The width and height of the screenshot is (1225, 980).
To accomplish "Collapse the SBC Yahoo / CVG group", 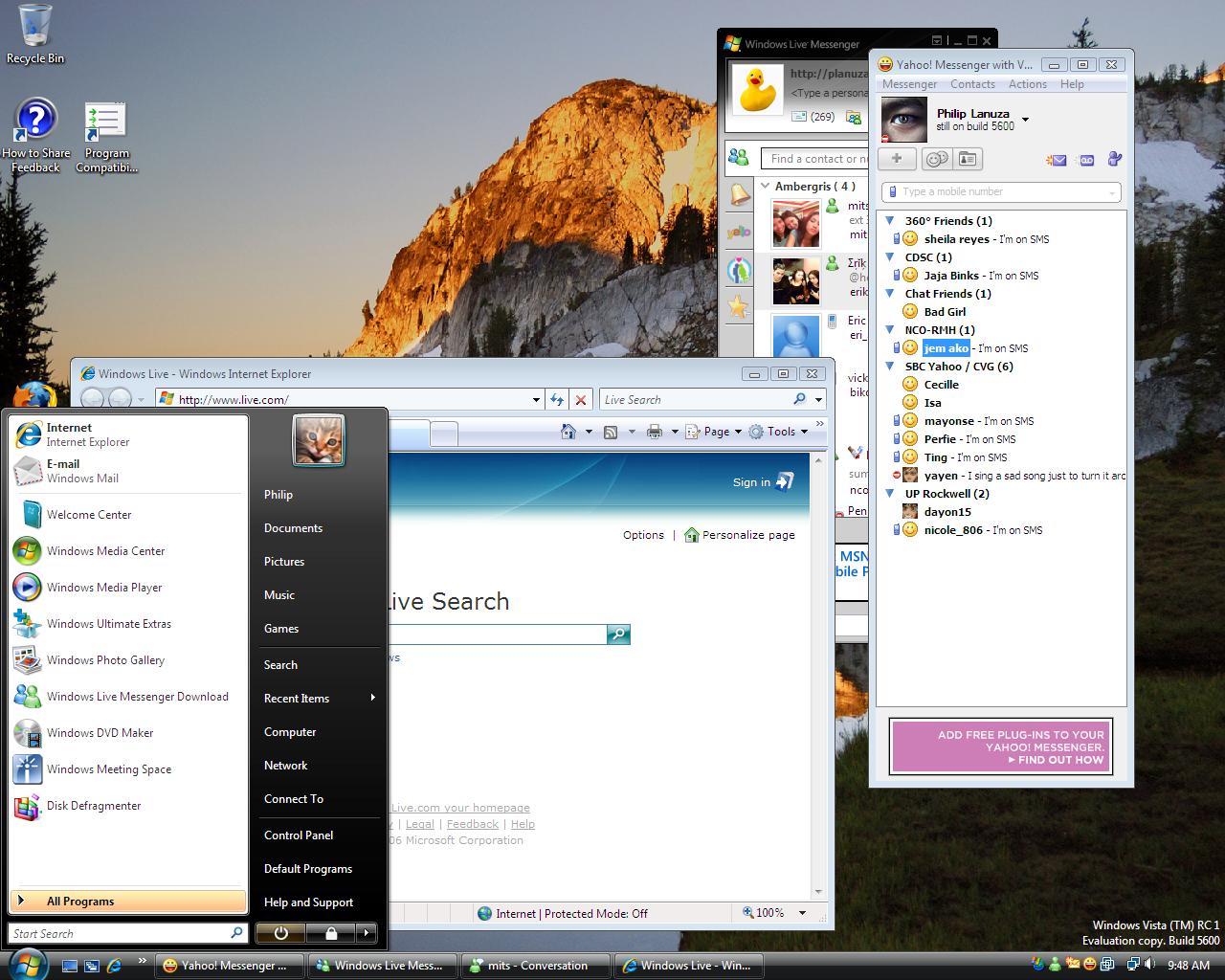I will 890,367.
